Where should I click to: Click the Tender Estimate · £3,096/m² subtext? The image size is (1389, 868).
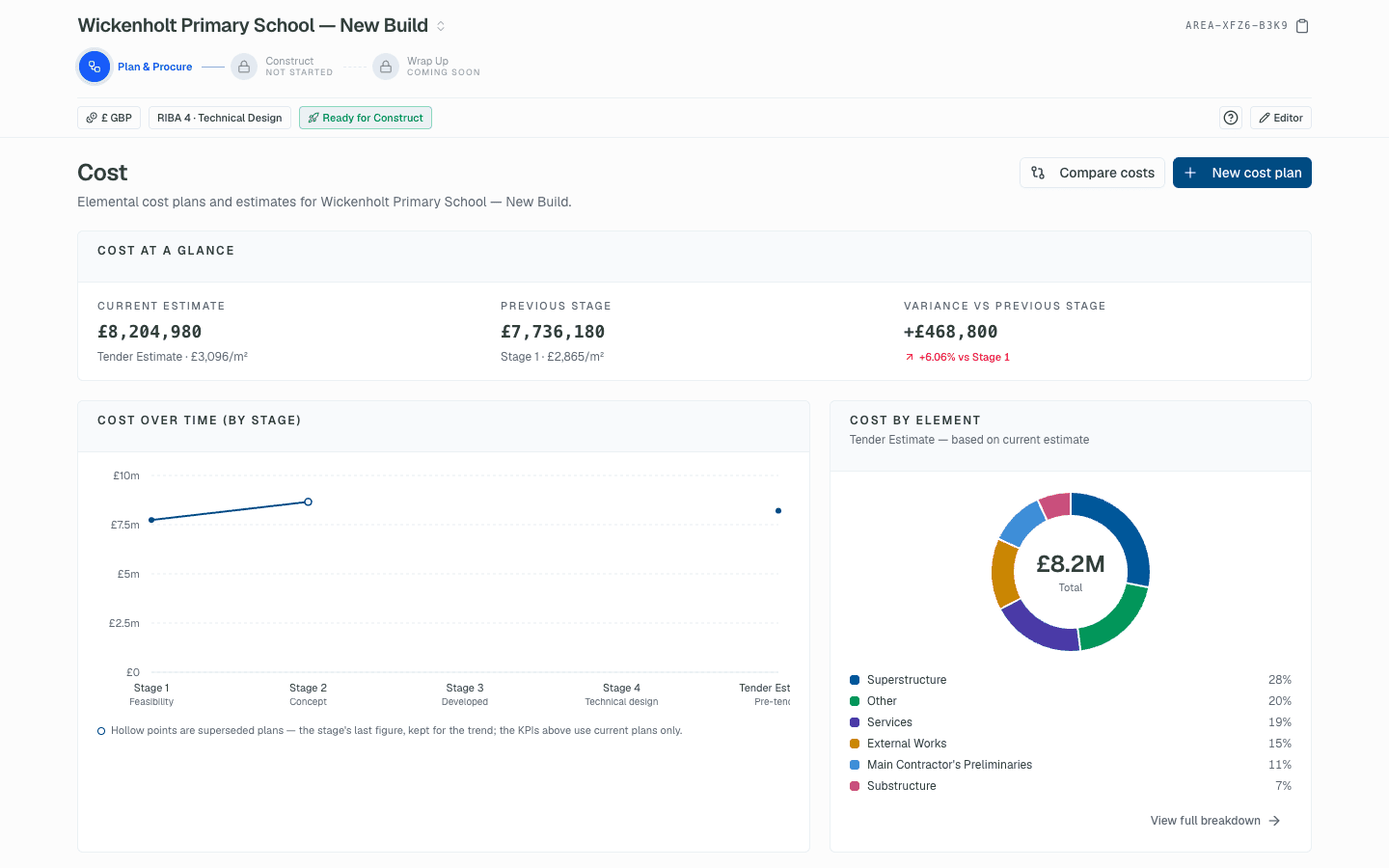173,357
